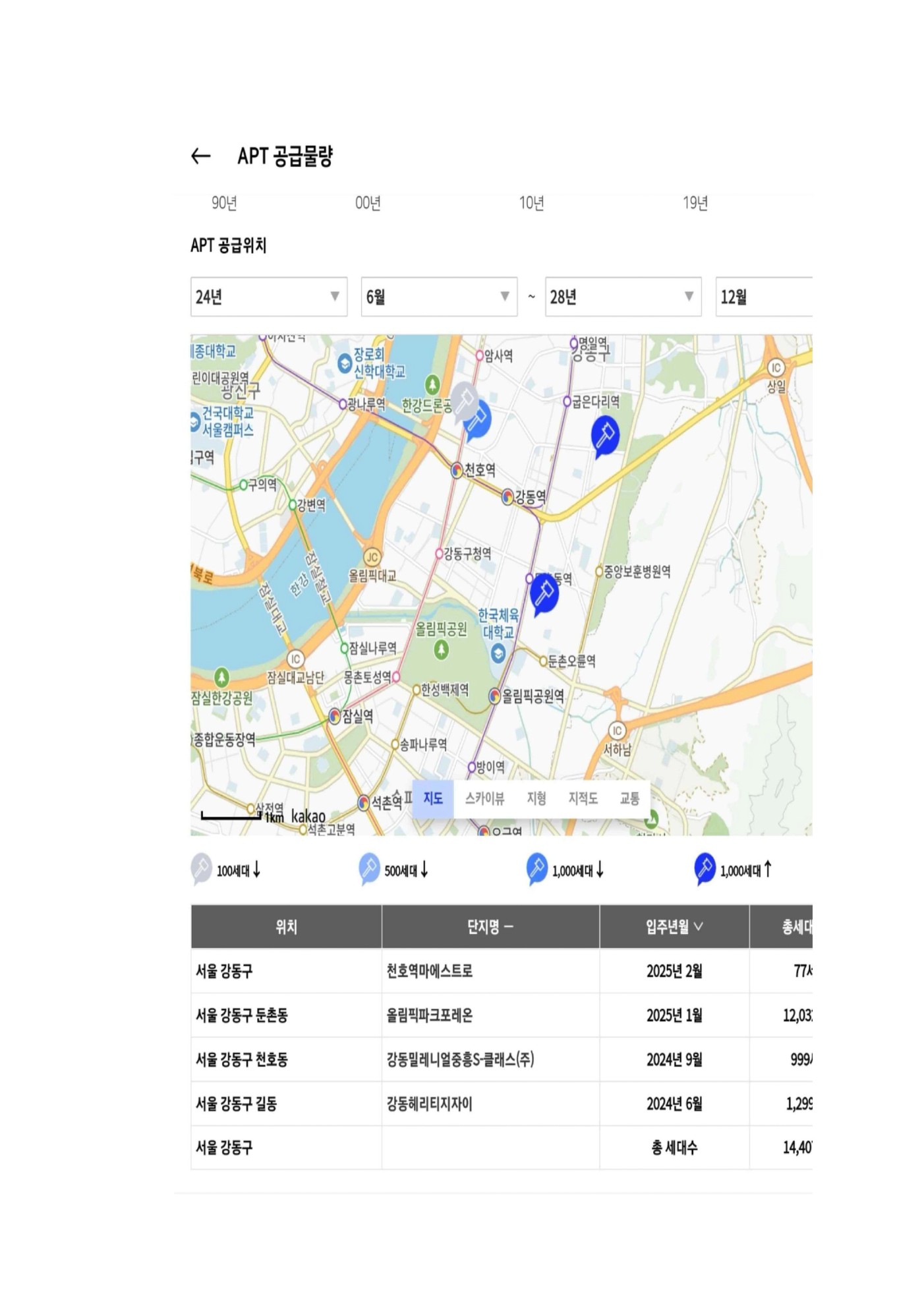The height and width of the screenshot is (1306, 924).
Task: Click the 올림픽파크포레온 complex name
Action: click(x=430, y=1015)
